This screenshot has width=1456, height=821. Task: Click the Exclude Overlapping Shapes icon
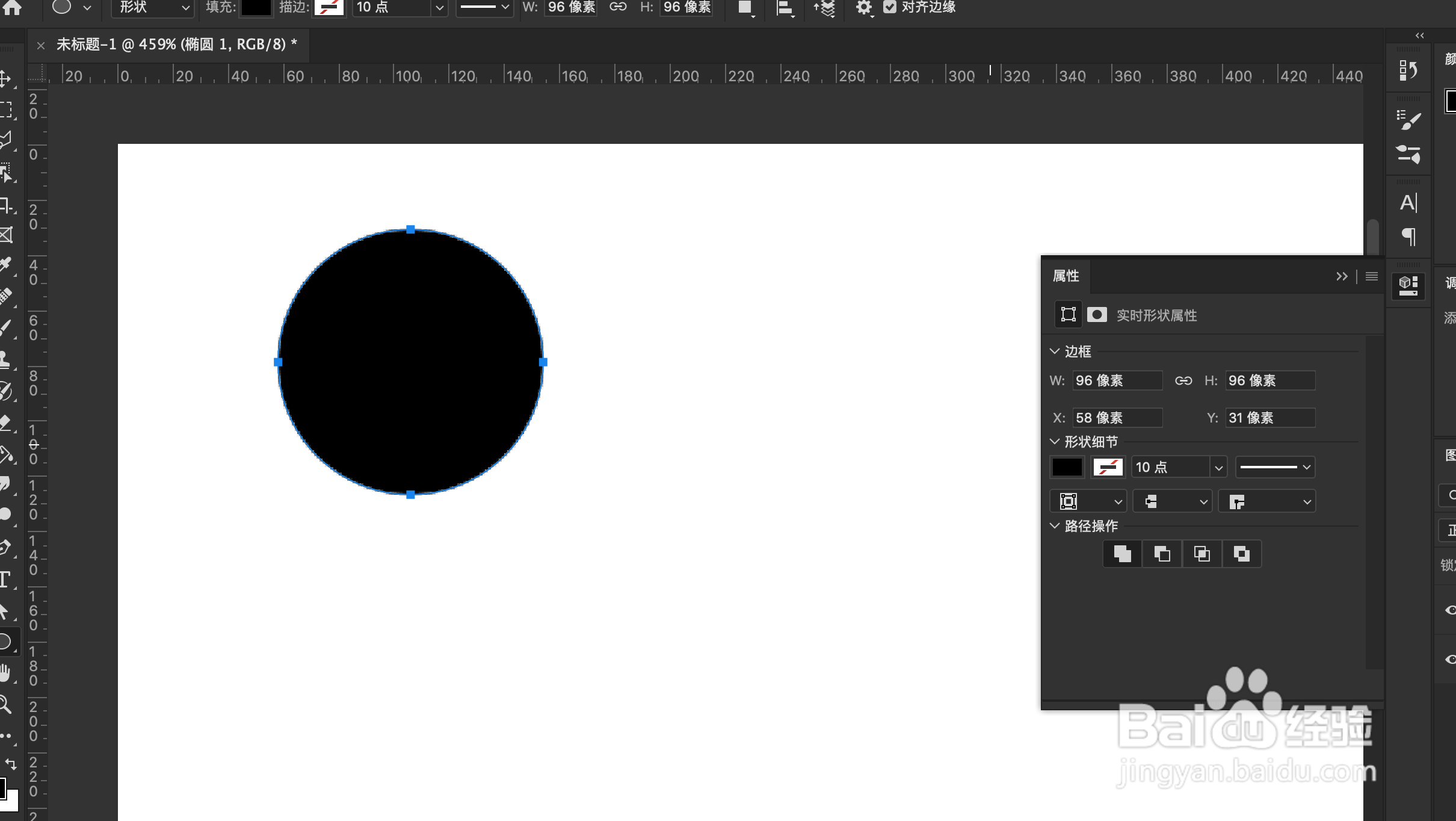[1241, 554]
